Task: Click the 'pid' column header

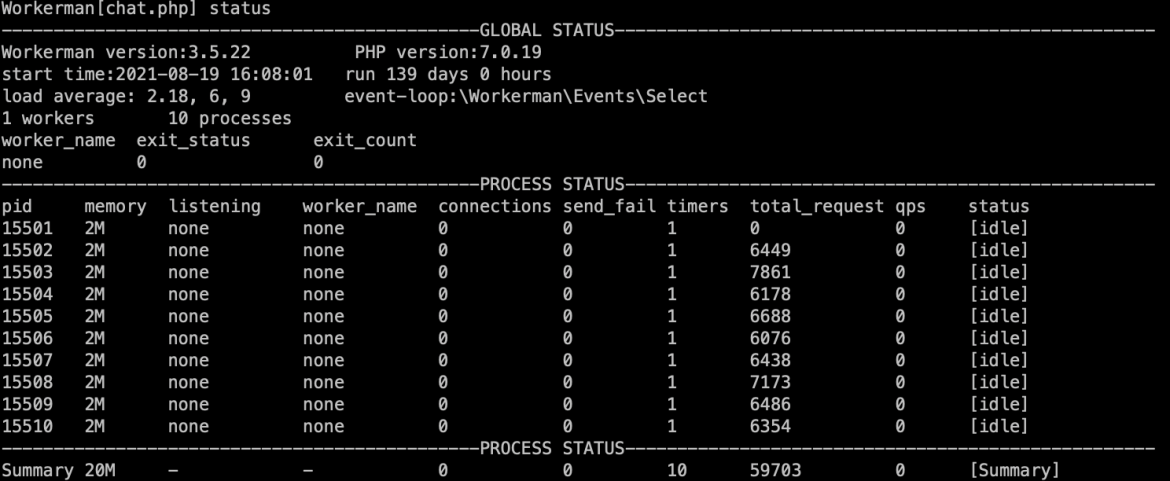Action: click(x=17, y=207)
